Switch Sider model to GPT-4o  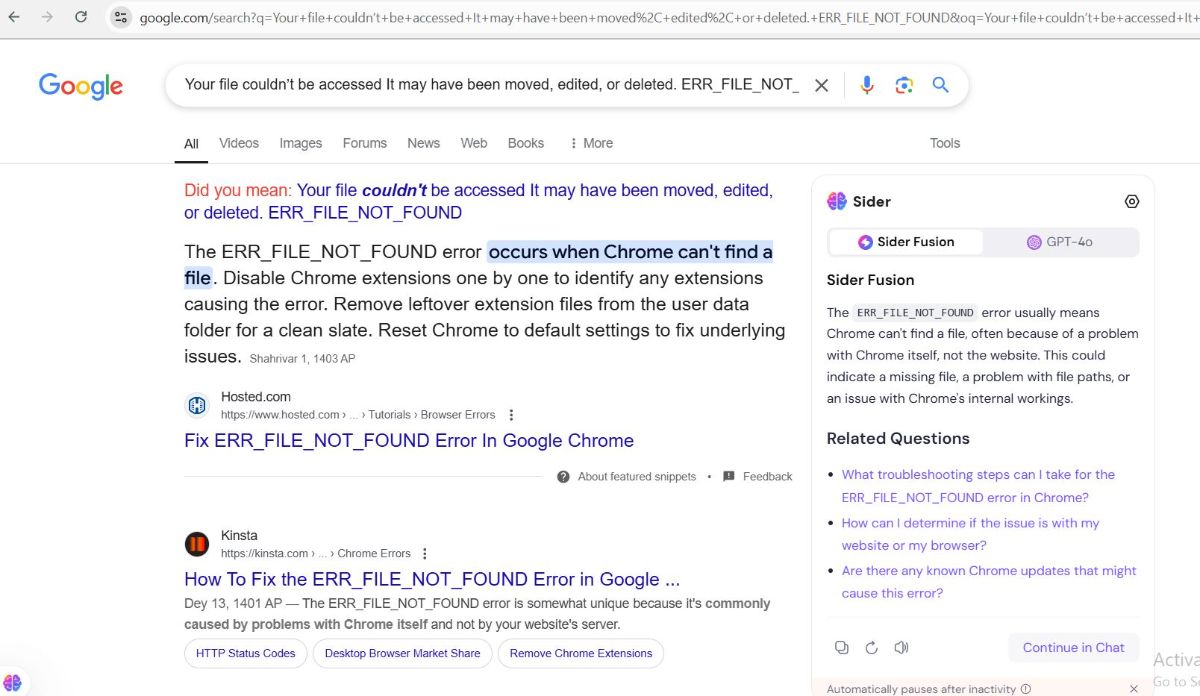pyautogui.click(x=1060, y=242)
